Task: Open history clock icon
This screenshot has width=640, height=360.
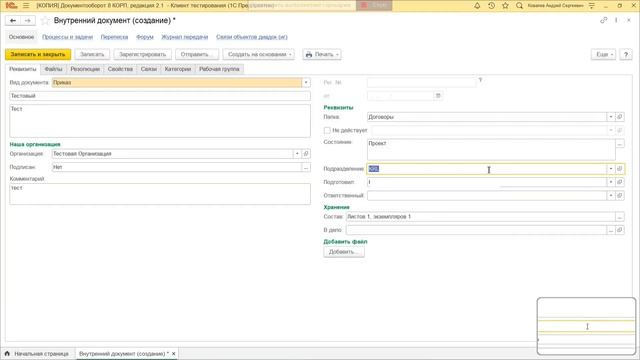Action: click(491, 6)
